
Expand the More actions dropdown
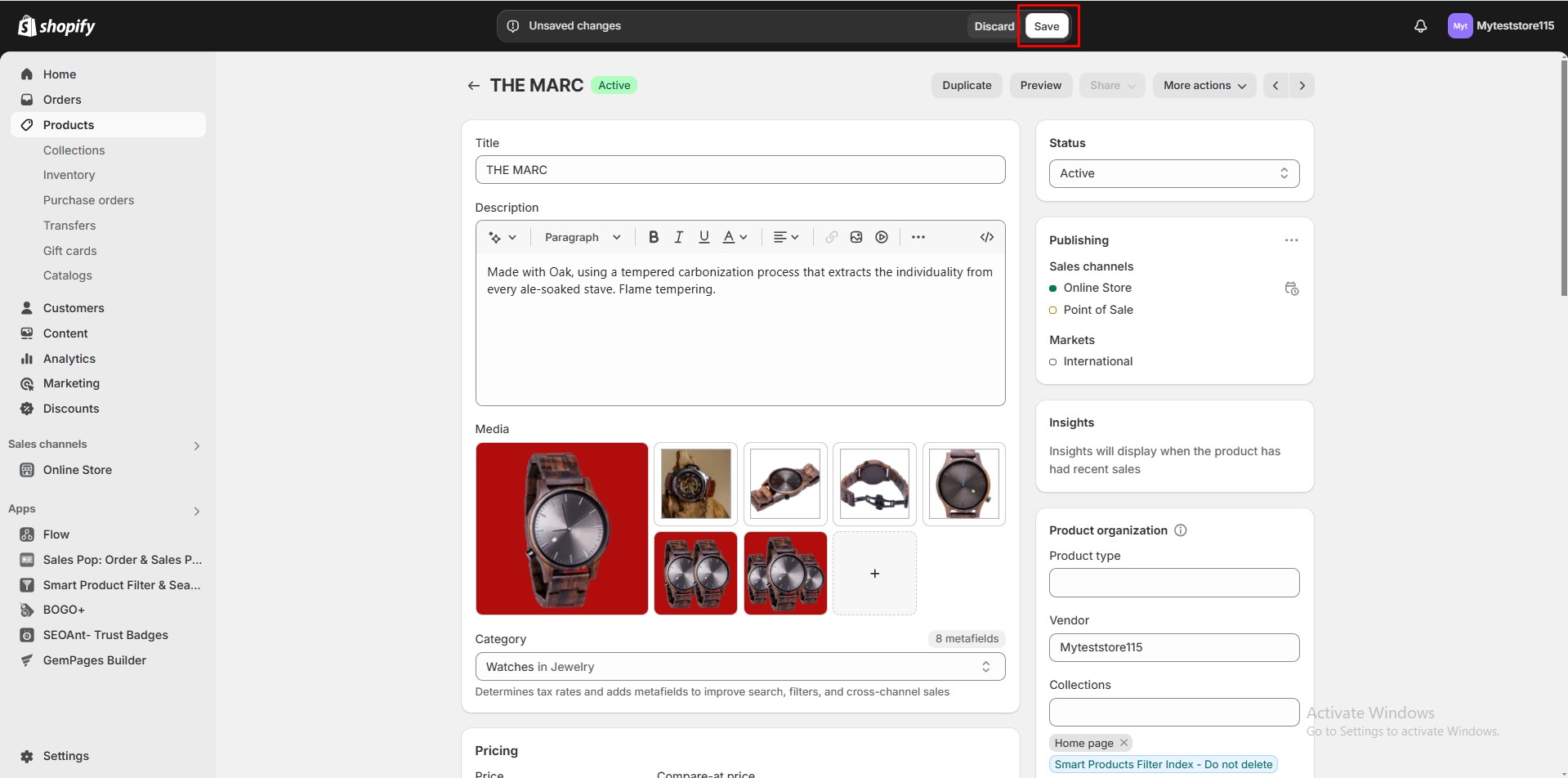point(1204,86)
